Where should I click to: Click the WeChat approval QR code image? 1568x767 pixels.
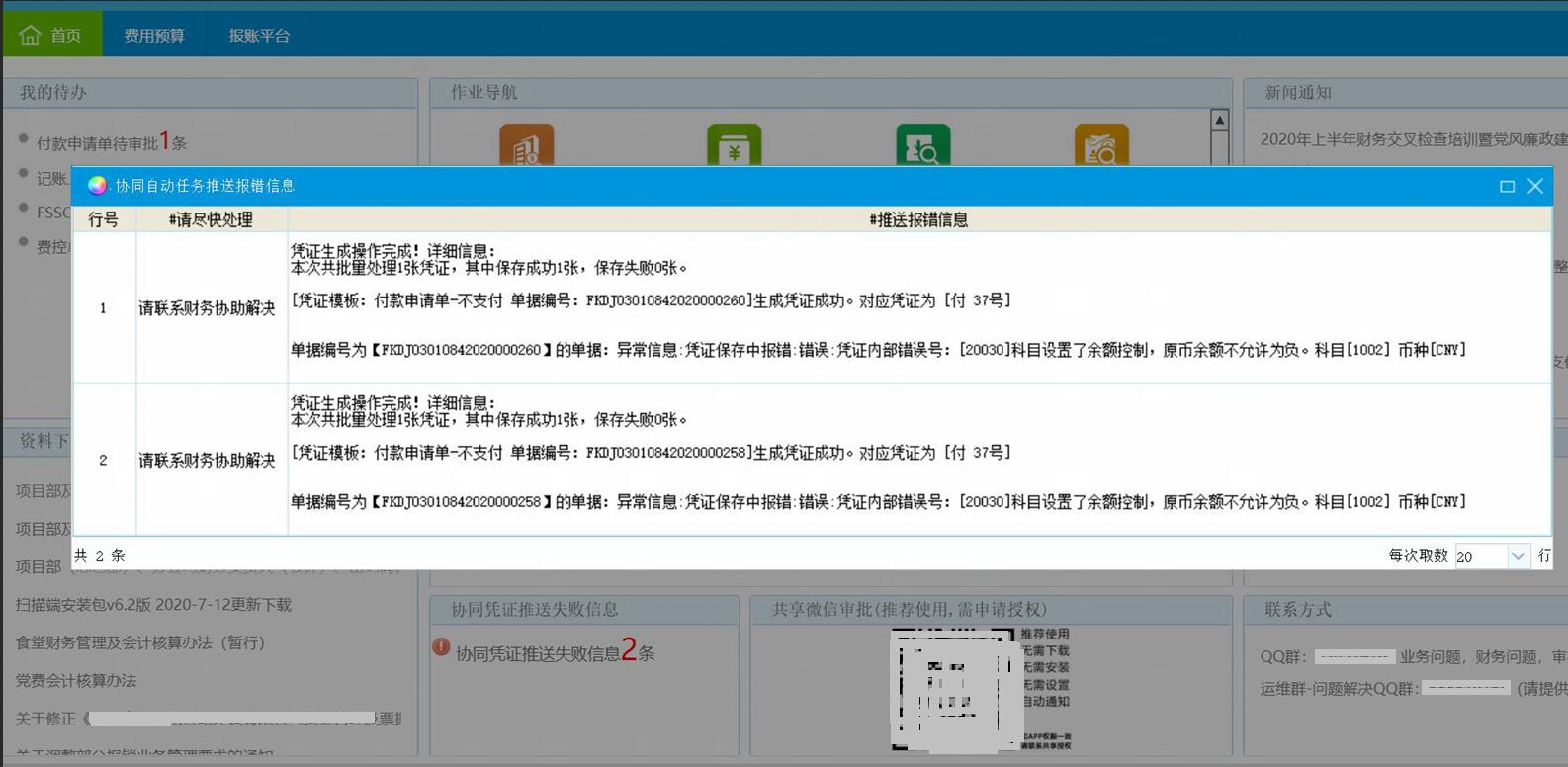point(954,688)
